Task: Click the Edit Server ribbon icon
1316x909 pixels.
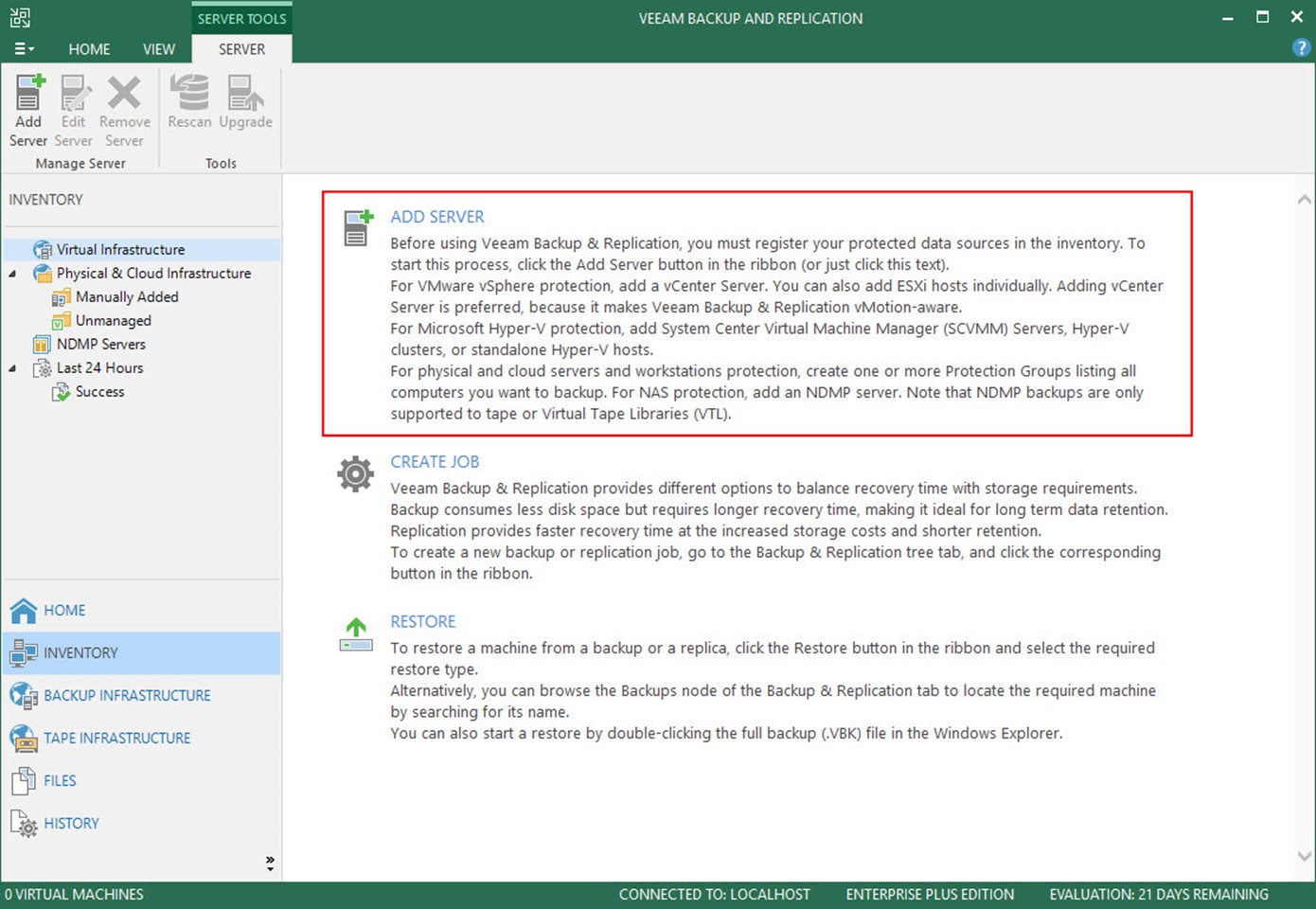Action: [x=74, y=93]
